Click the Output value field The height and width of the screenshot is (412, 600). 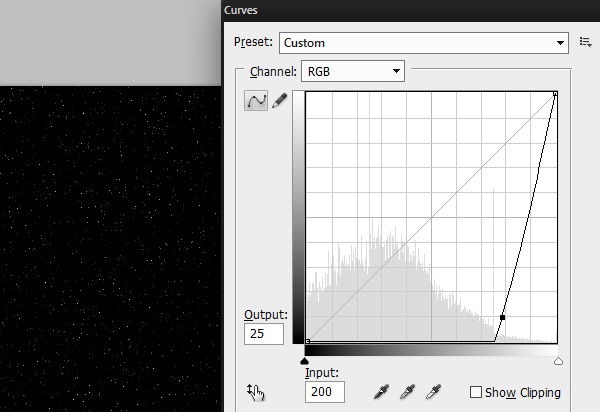[264, 334]
